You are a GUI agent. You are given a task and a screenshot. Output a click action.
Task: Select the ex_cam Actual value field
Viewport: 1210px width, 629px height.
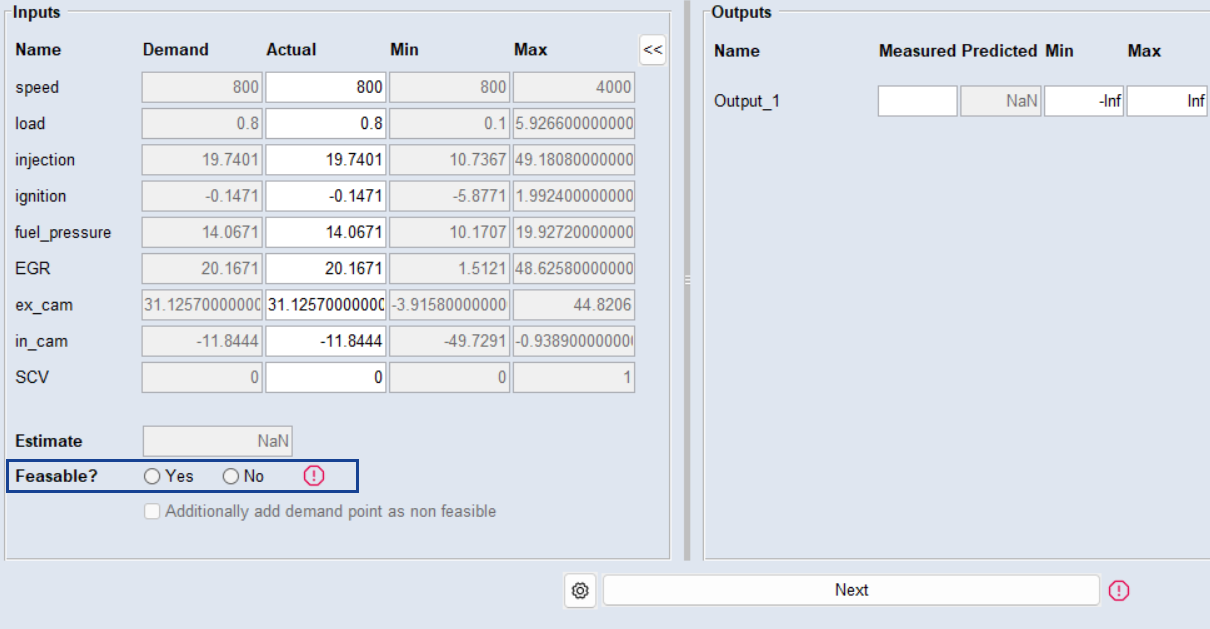326,304
